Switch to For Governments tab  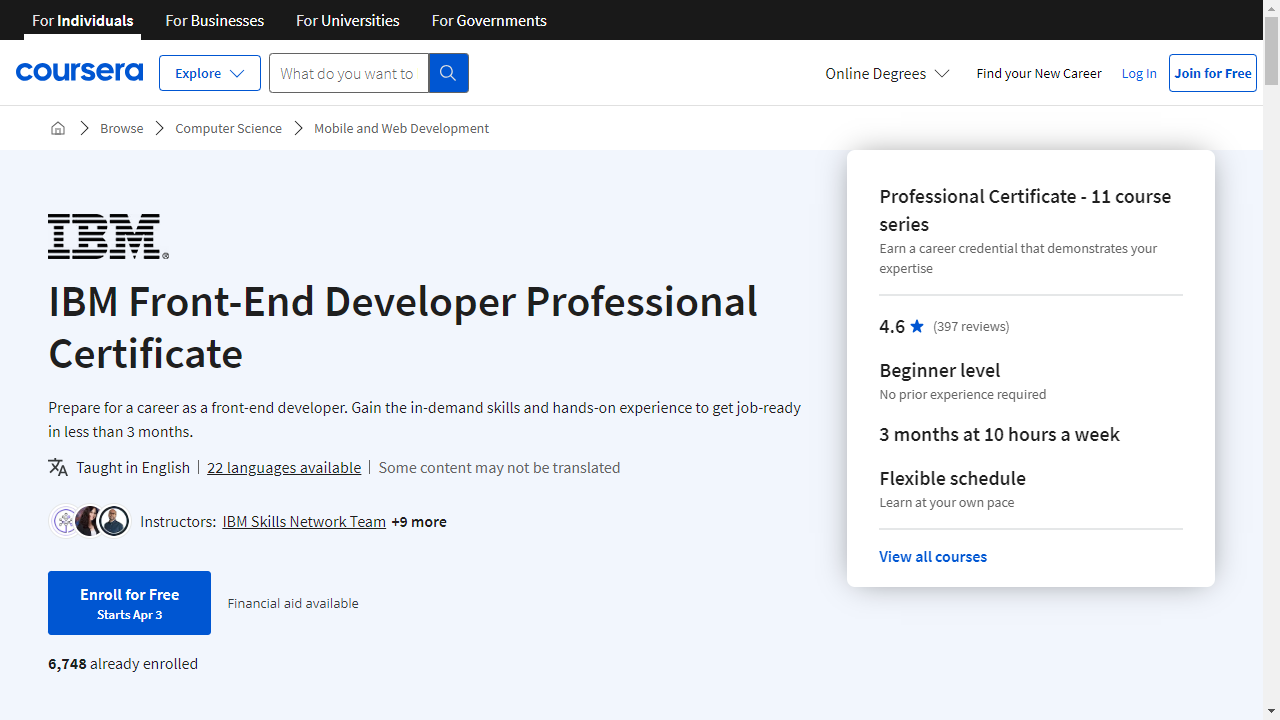(489, 20)
